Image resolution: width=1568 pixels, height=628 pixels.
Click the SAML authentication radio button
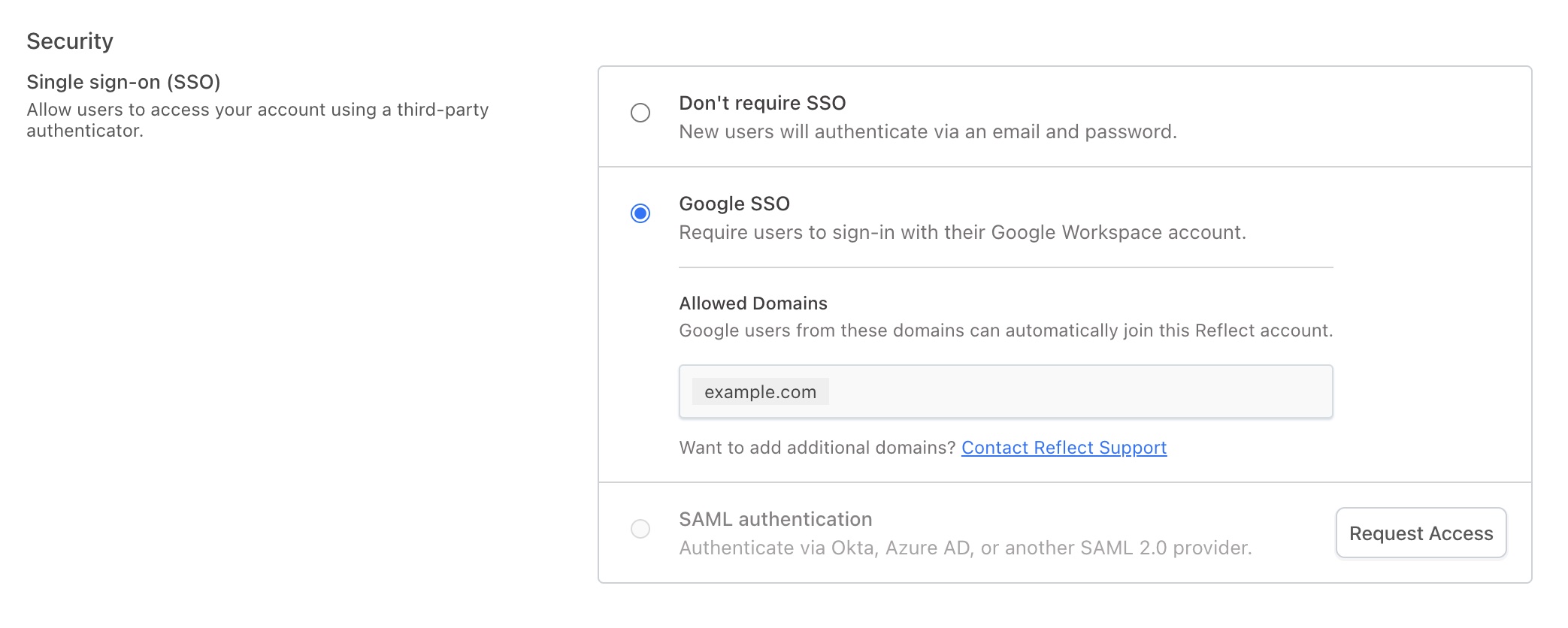[x=640, y=529]
